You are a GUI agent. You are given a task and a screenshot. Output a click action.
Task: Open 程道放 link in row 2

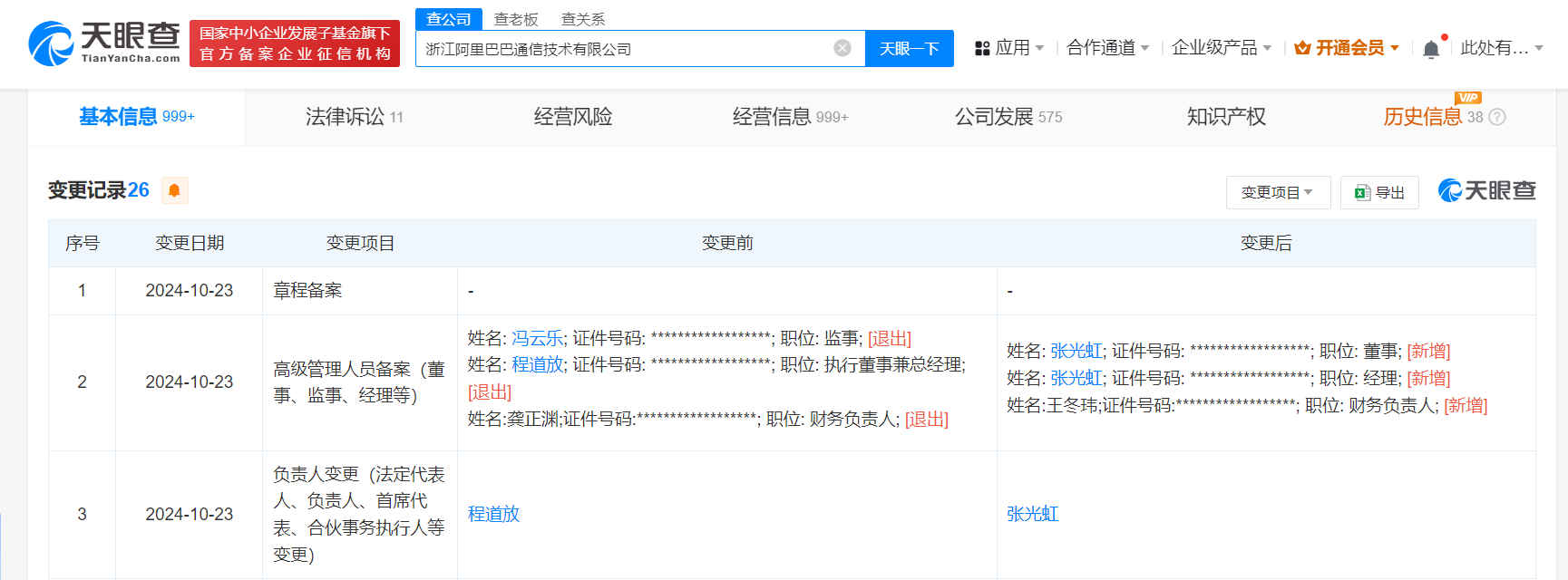point(537,364)
